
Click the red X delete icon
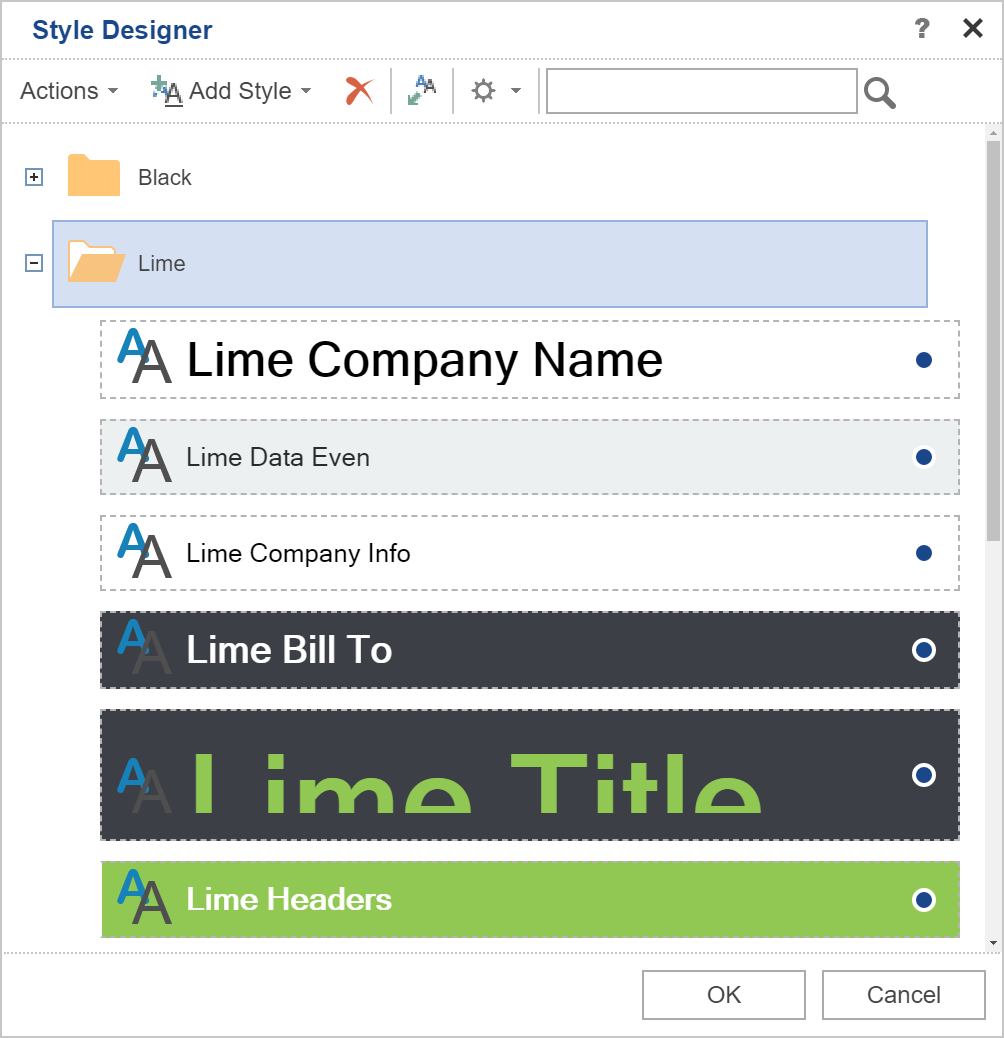pos(359,91)
